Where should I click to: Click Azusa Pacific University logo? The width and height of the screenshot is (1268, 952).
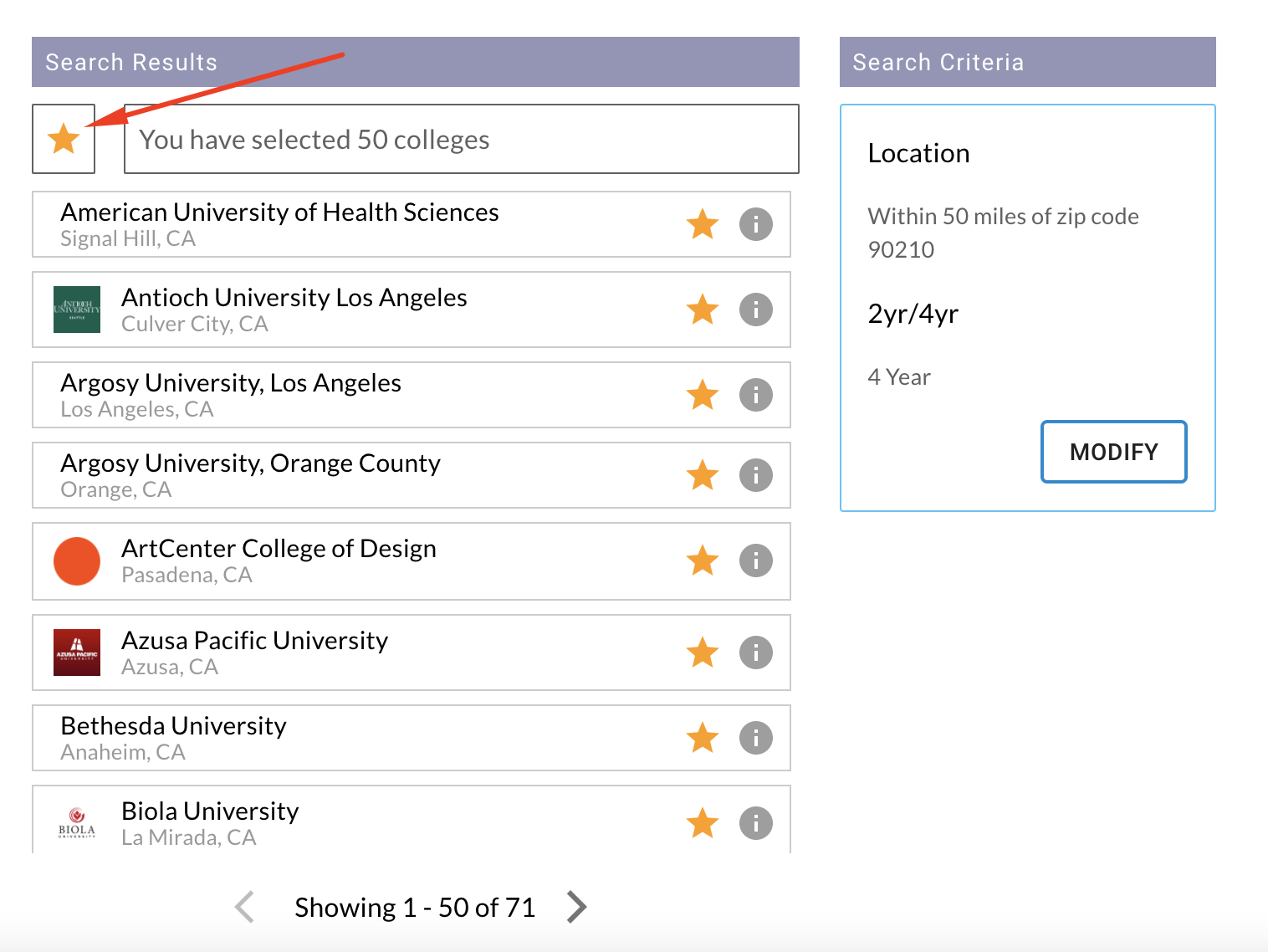77,653
